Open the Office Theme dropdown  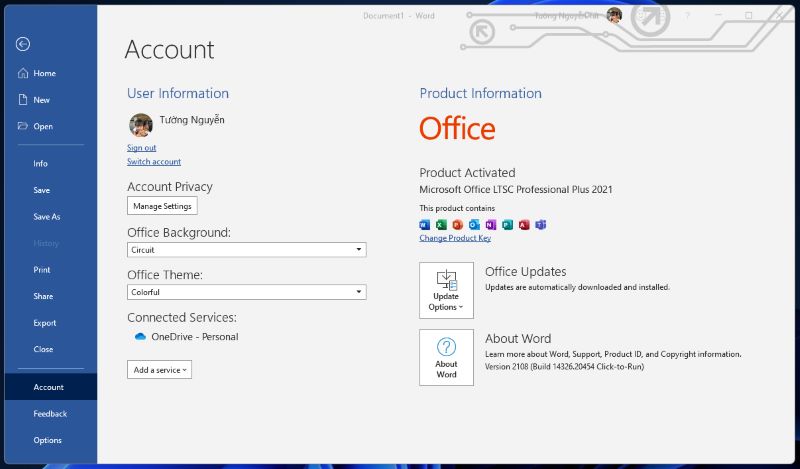(x=246, y=292)
